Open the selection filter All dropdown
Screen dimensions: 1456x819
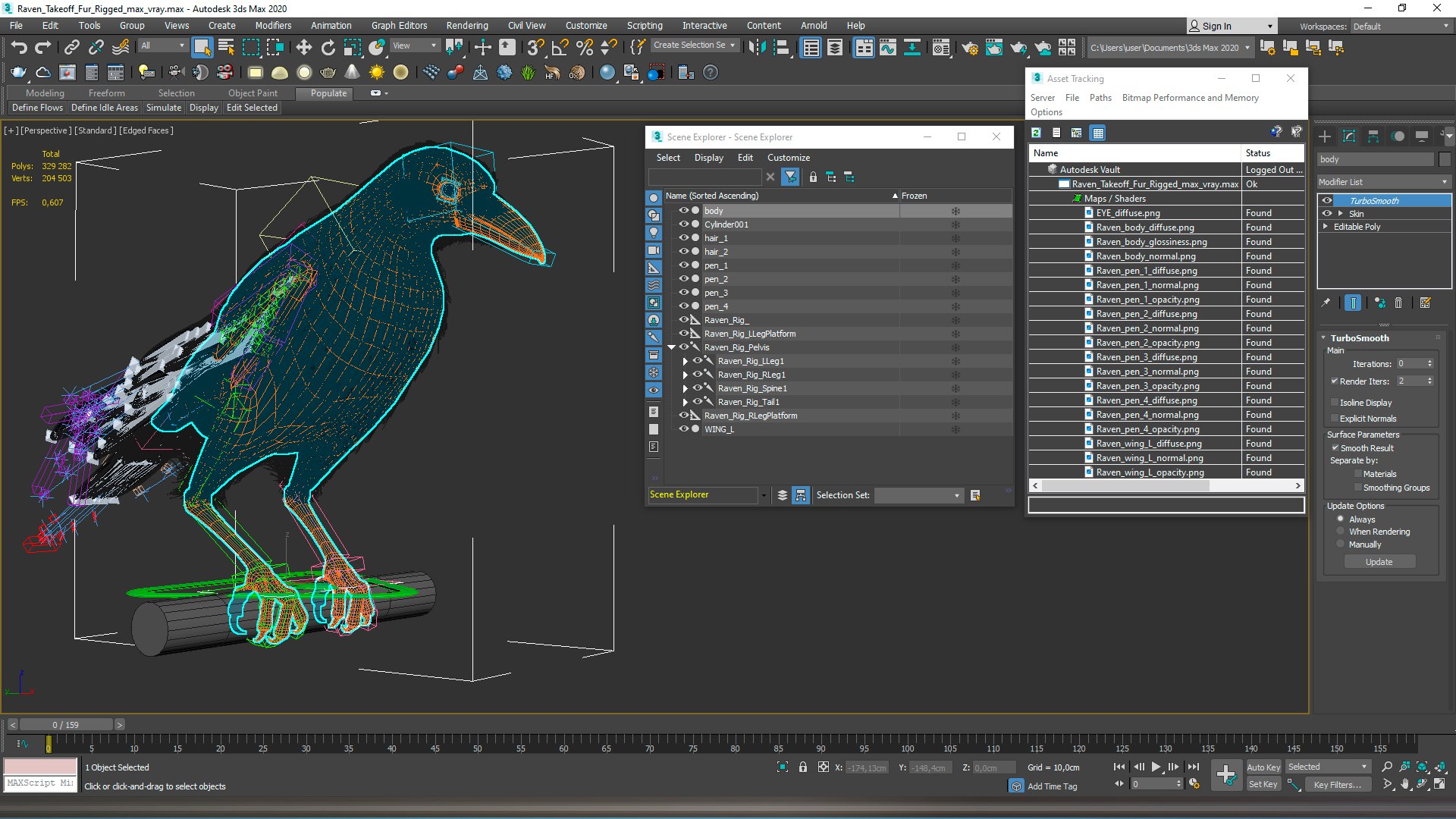162,45
